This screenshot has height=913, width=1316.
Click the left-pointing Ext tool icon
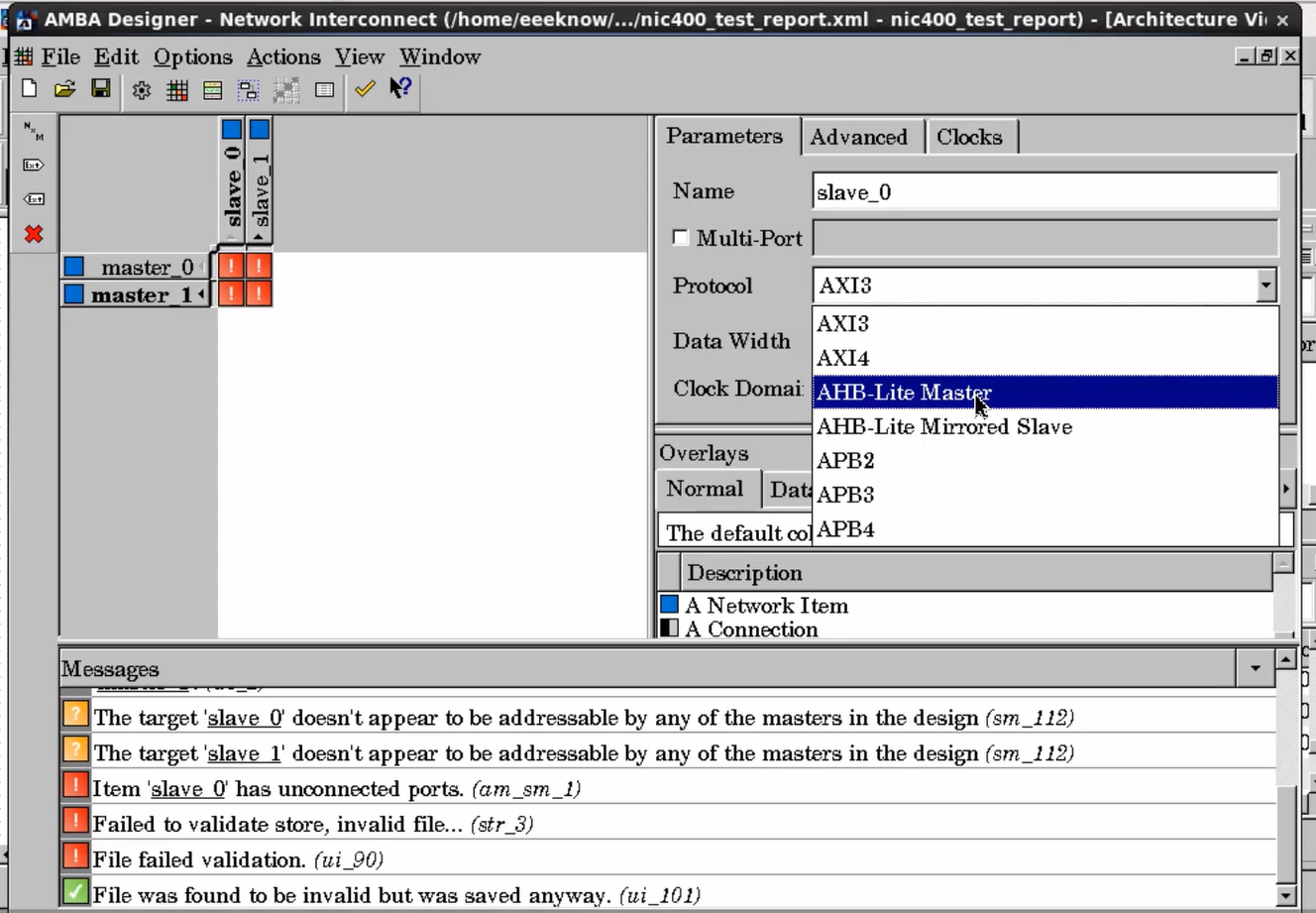(x=34, y=198)
